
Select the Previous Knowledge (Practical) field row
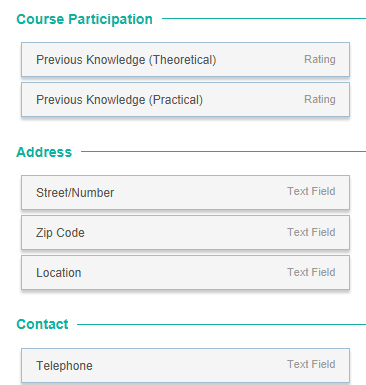tap(185, 100)
